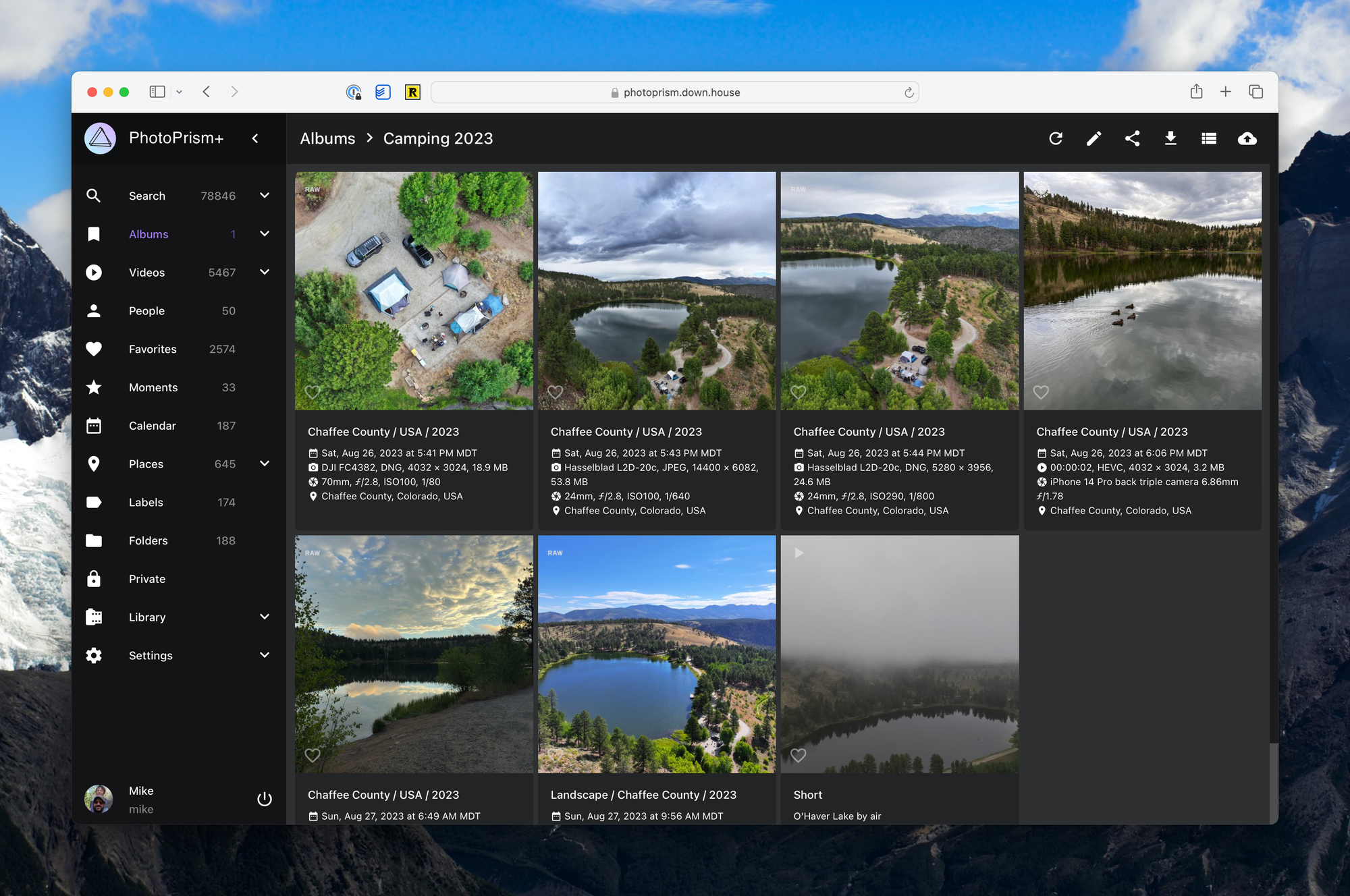
Task: Navigate back using browser back button
Action: (x=207, y=92)
